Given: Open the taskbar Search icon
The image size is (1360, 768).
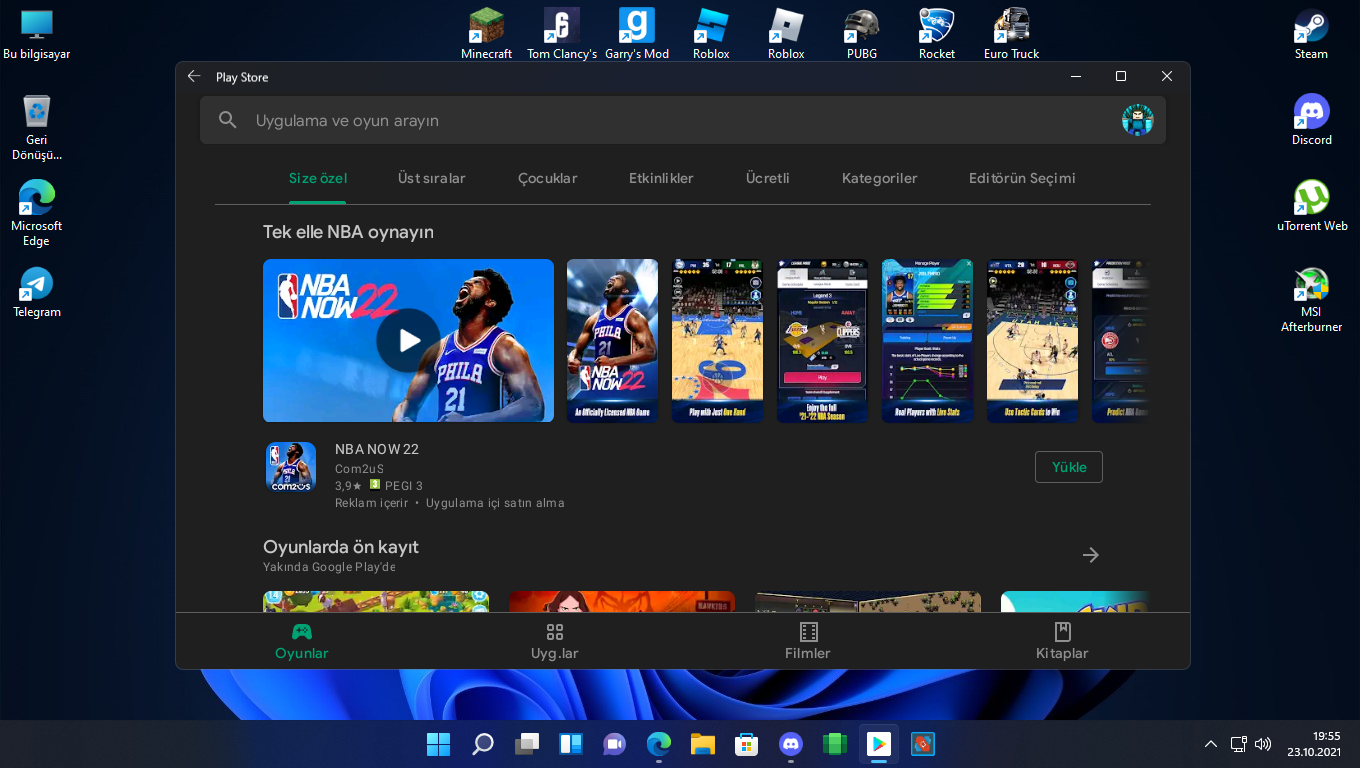Looking at the screenshot, I should 482,744.
